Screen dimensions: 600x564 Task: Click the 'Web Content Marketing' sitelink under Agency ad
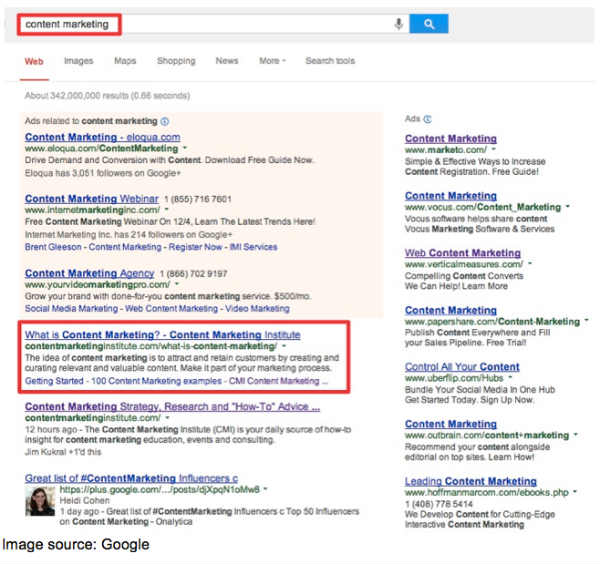pyautogui.click(x=171, y=309)
